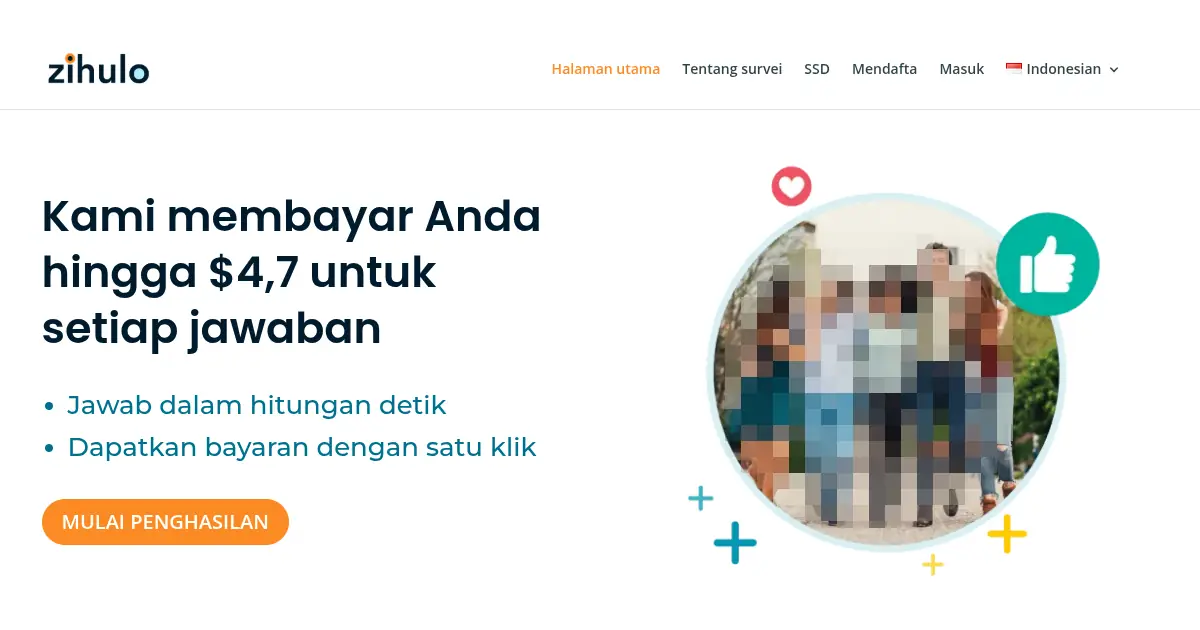Image resolution: width=1200 pixels, height=630 pixels.
Task: Click the green thumbs-up icon
Action: [1047, 265]
